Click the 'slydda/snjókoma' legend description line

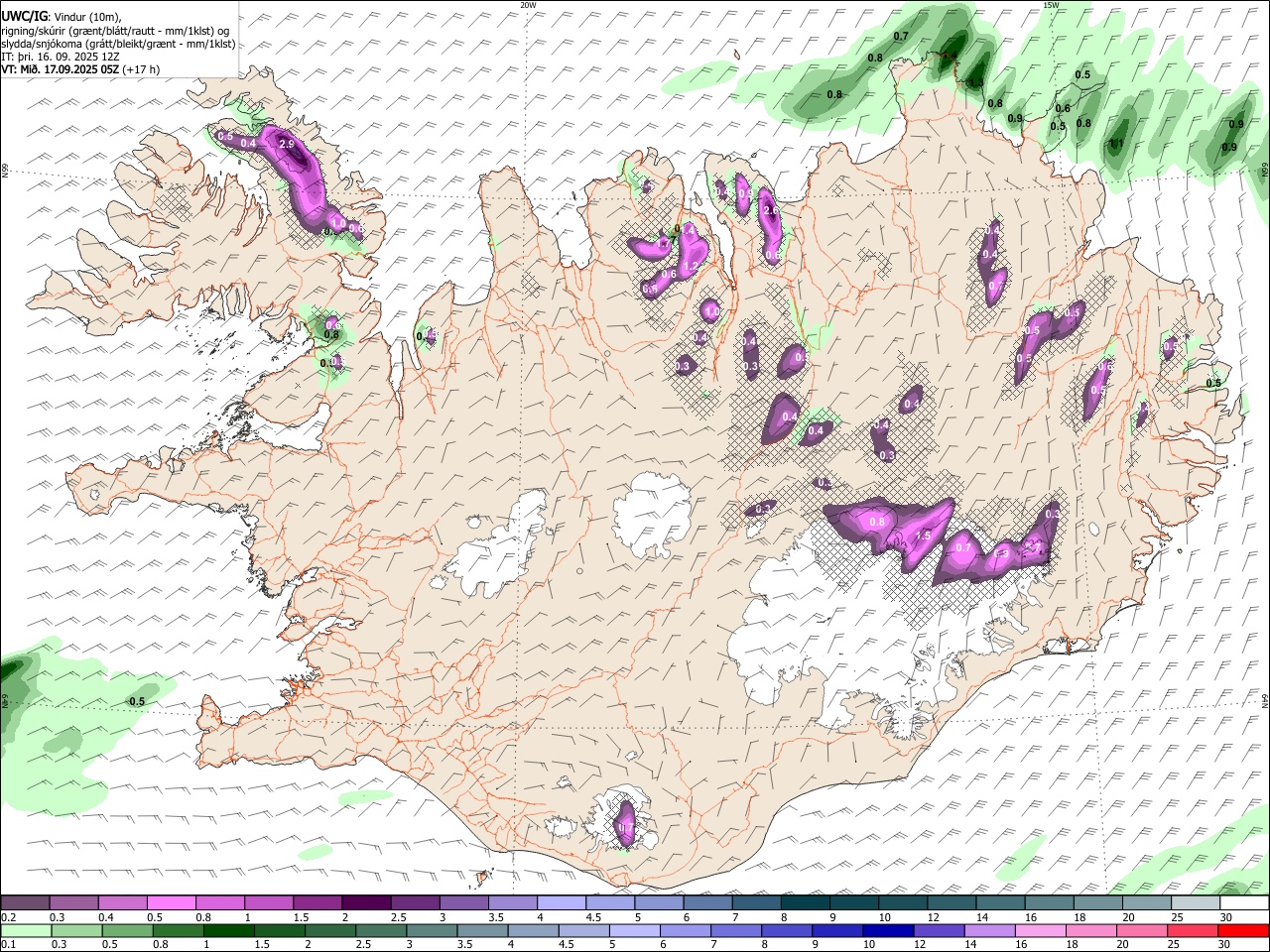(117, 44)
